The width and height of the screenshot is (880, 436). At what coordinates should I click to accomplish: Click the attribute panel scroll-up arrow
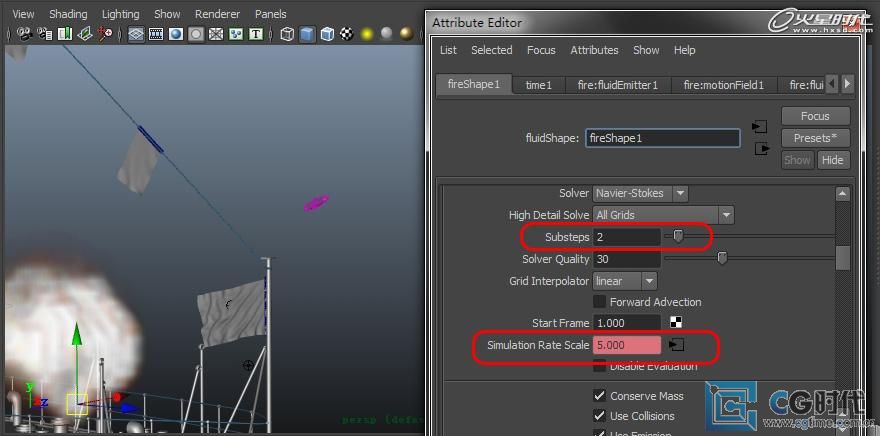click(842, 194)
